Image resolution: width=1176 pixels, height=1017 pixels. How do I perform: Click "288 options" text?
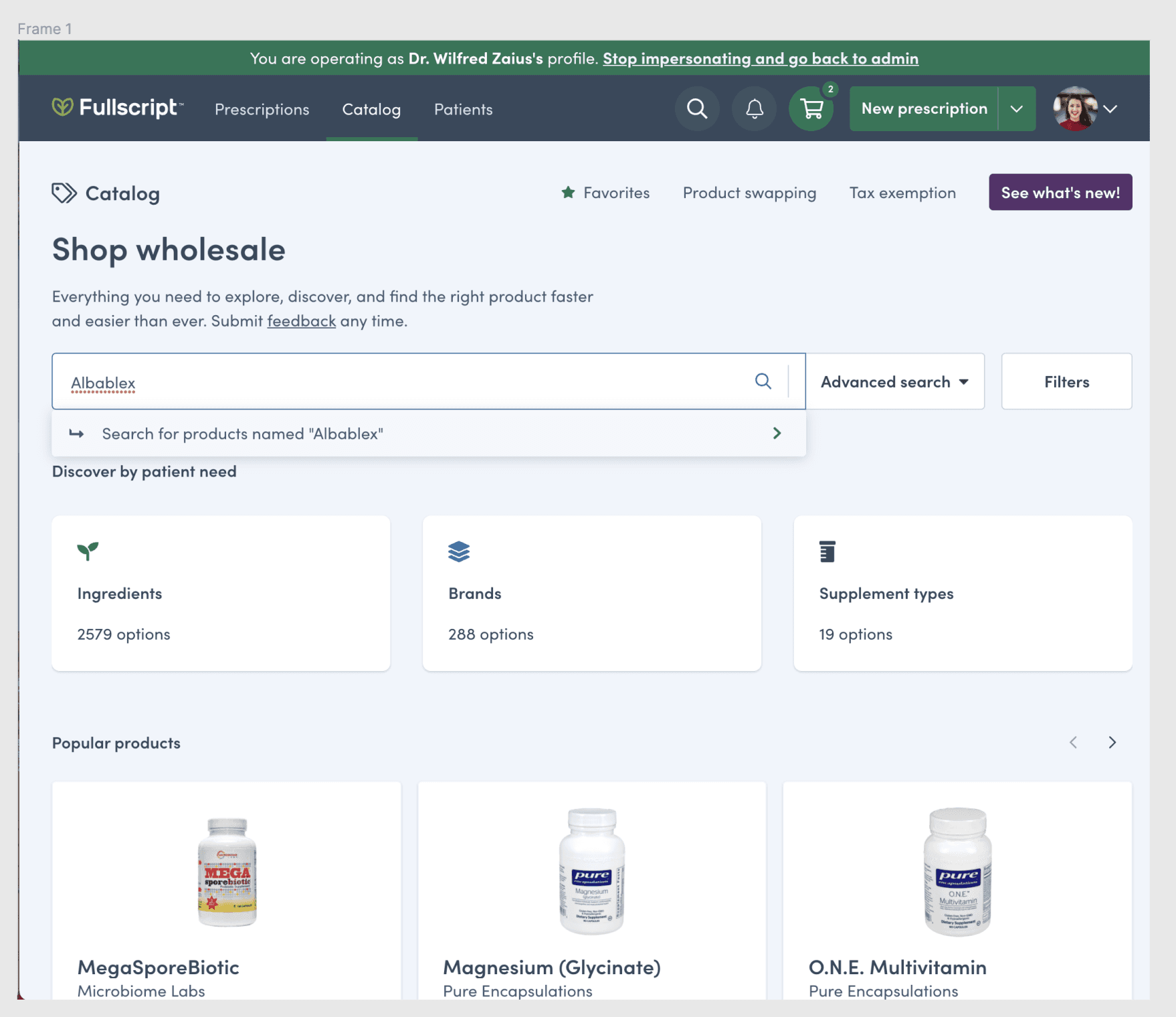491,634
